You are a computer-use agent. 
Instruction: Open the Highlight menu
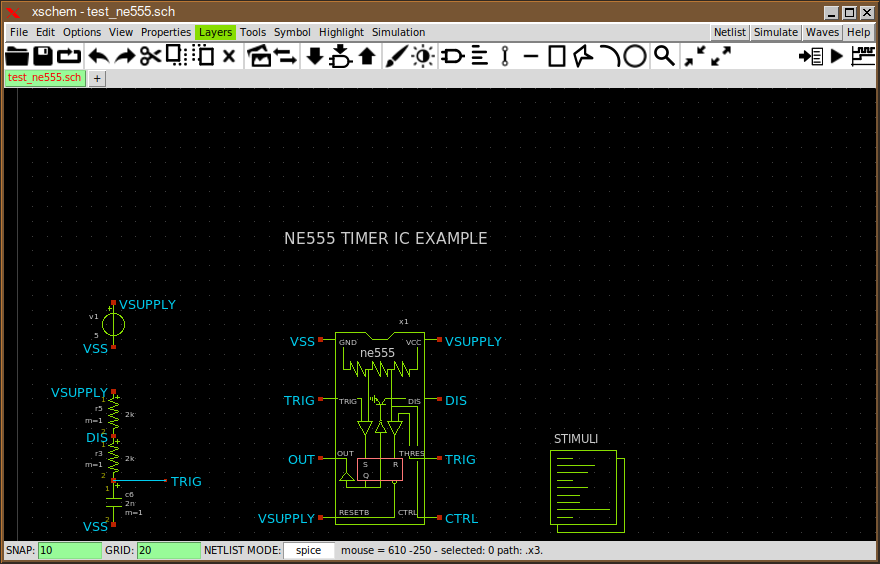(341, 32)
